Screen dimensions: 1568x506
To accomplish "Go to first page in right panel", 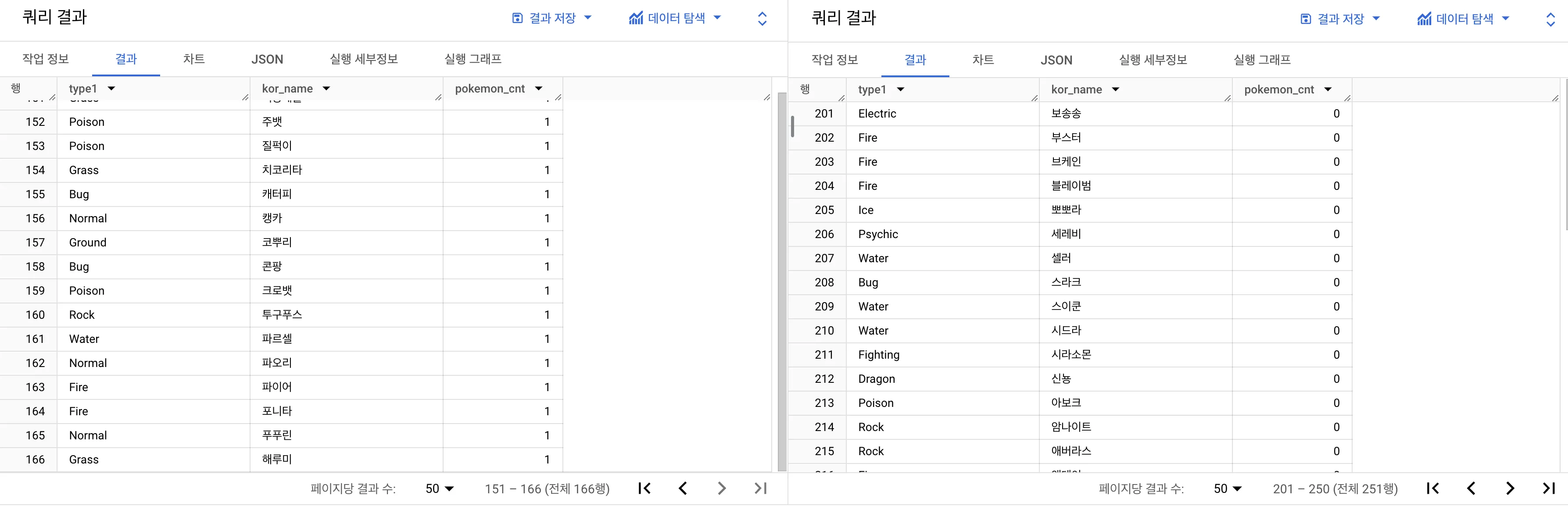I will (1433, 488).
